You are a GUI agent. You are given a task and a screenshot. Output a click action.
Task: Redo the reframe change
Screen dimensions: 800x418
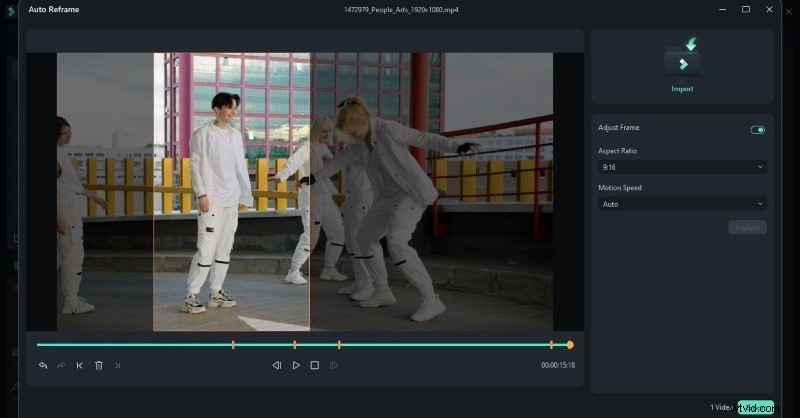61,365
